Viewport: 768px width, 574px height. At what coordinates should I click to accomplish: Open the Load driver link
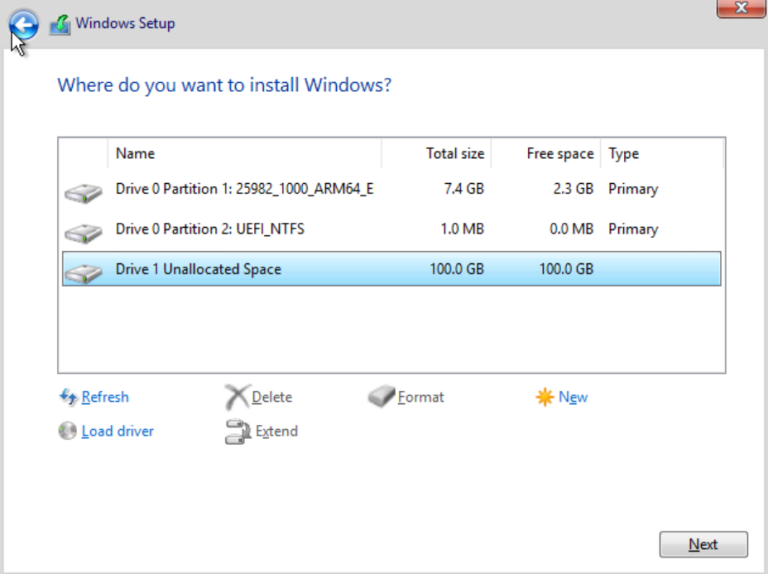(118, 431)
